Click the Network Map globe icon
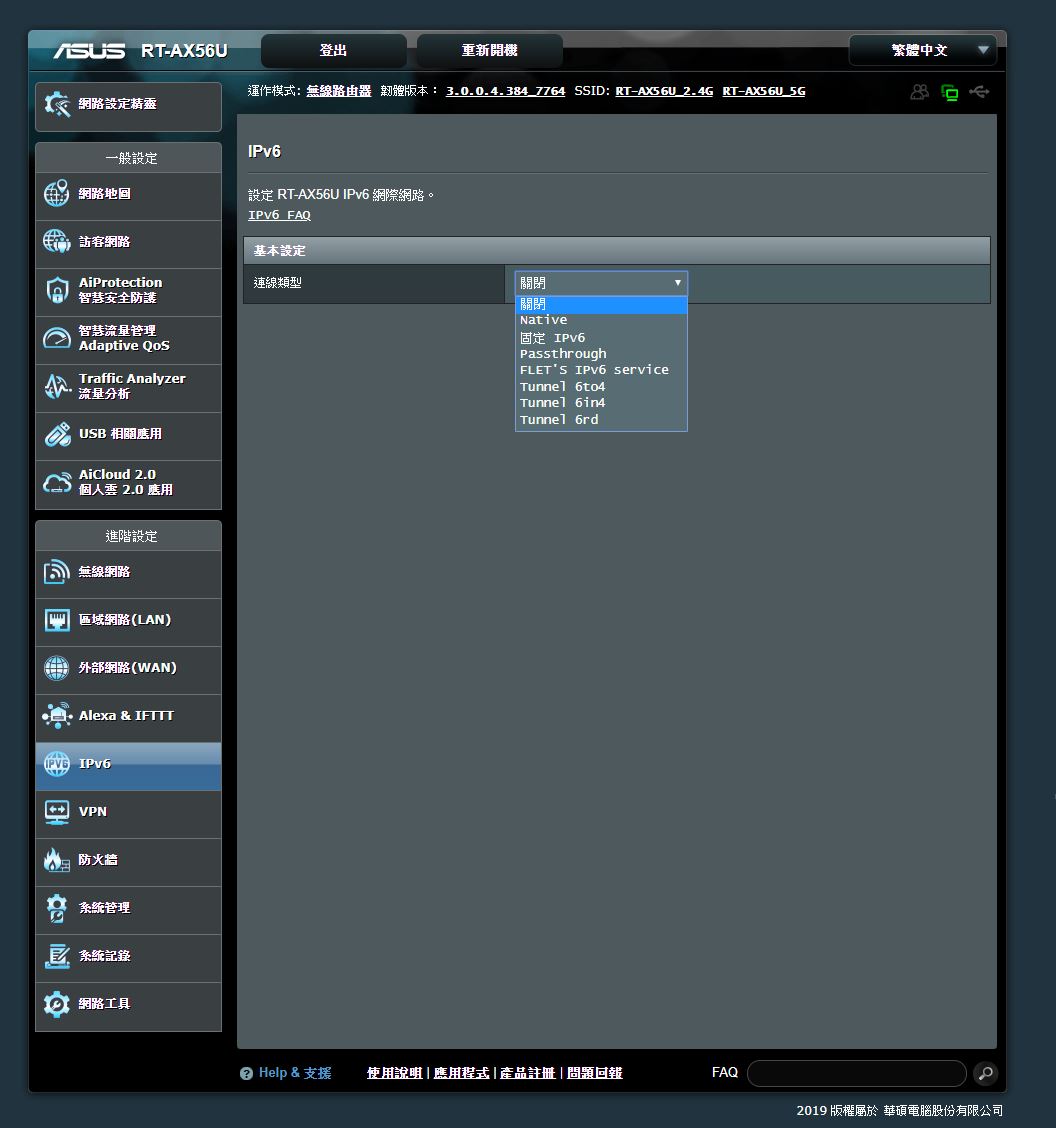 pyautogui.click(x=57, y=194)
